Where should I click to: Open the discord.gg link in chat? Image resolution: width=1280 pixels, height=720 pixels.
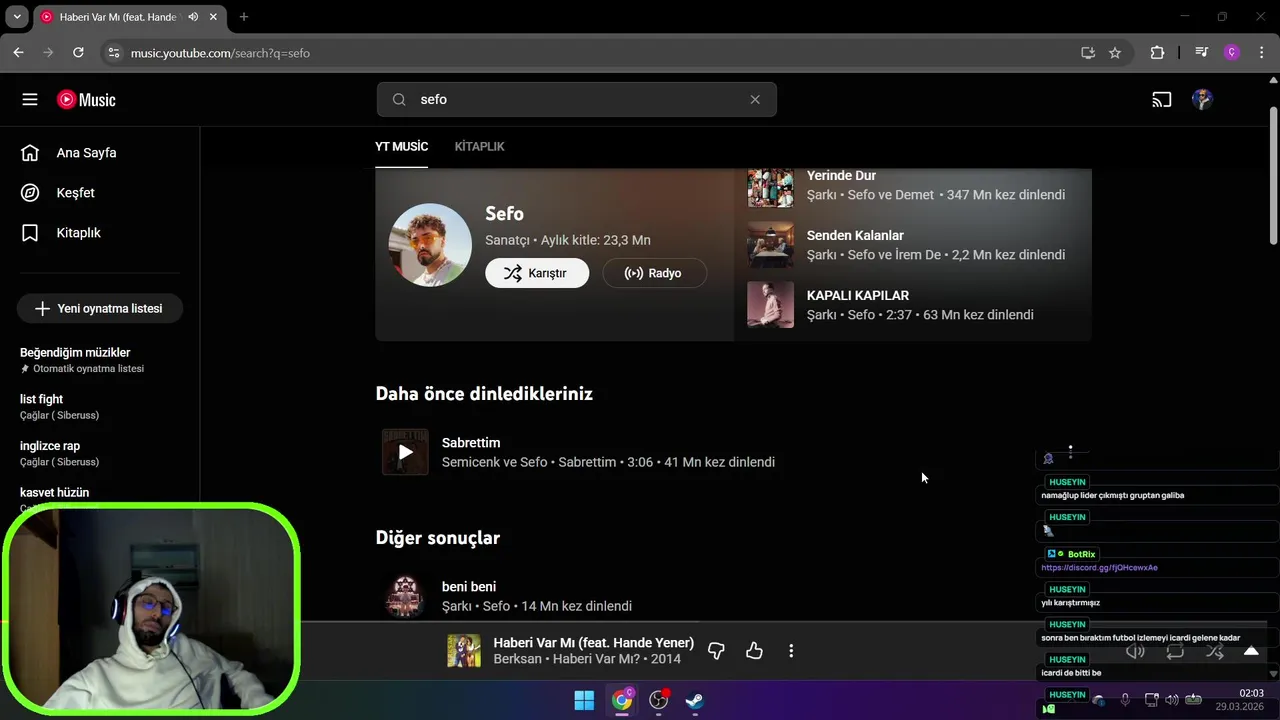(x=1099, y=568)
